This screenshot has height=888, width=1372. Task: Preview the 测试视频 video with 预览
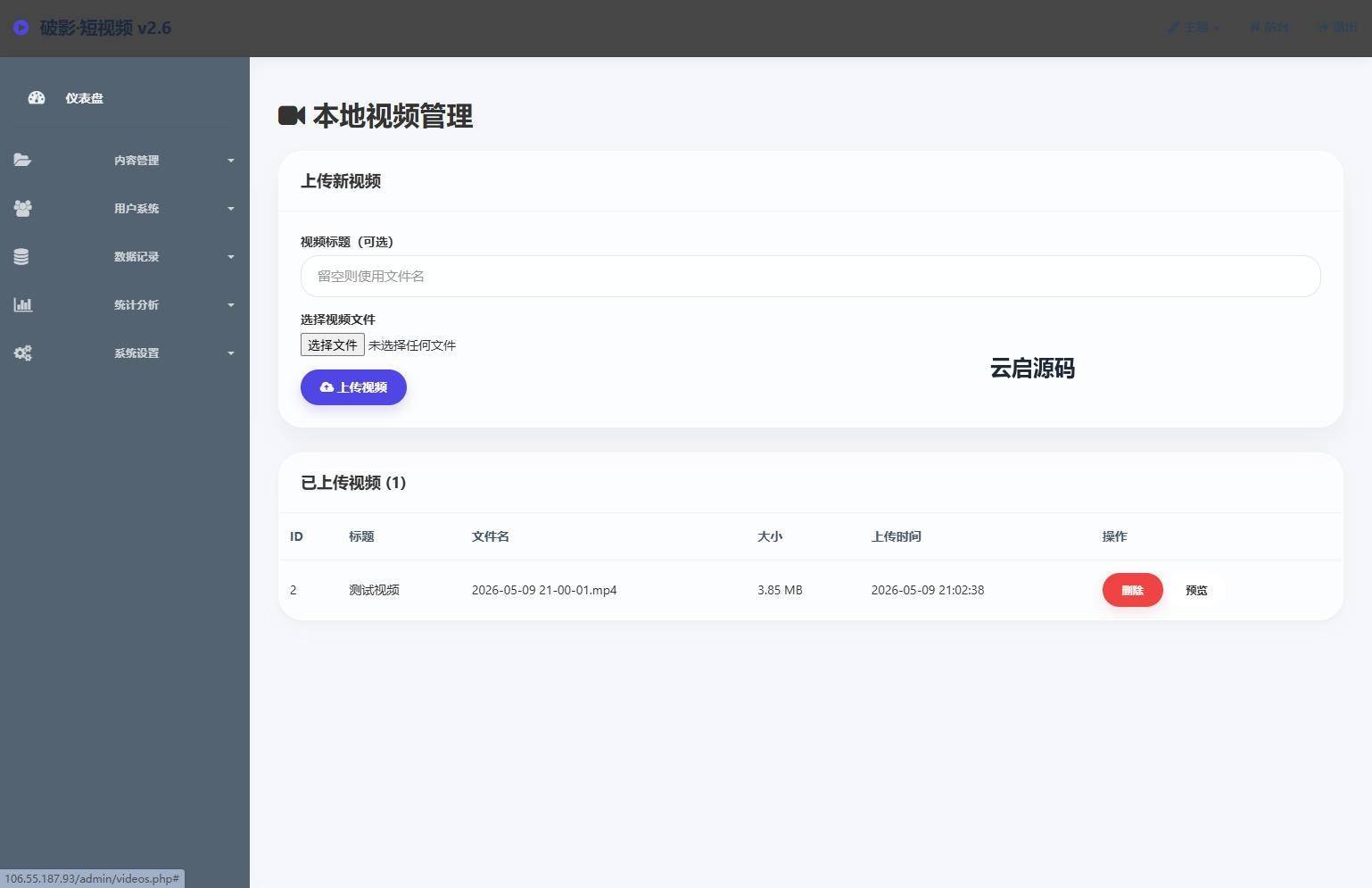(x=1196, y=590)
